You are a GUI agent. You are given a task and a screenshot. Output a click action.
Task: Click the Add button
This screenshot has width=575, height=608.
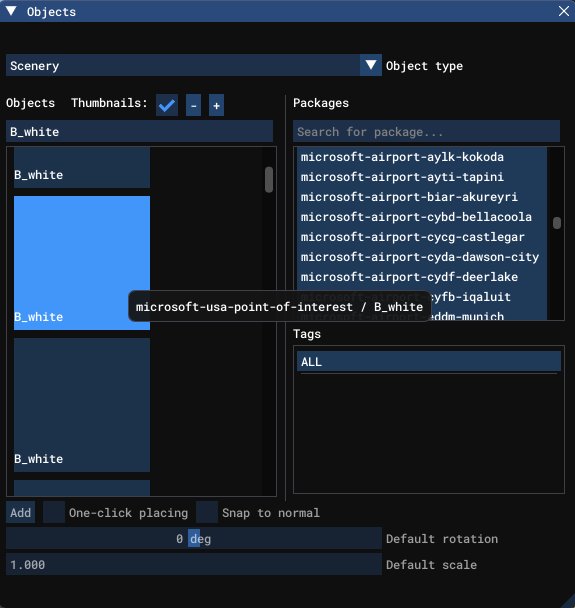tap(21, 513)
